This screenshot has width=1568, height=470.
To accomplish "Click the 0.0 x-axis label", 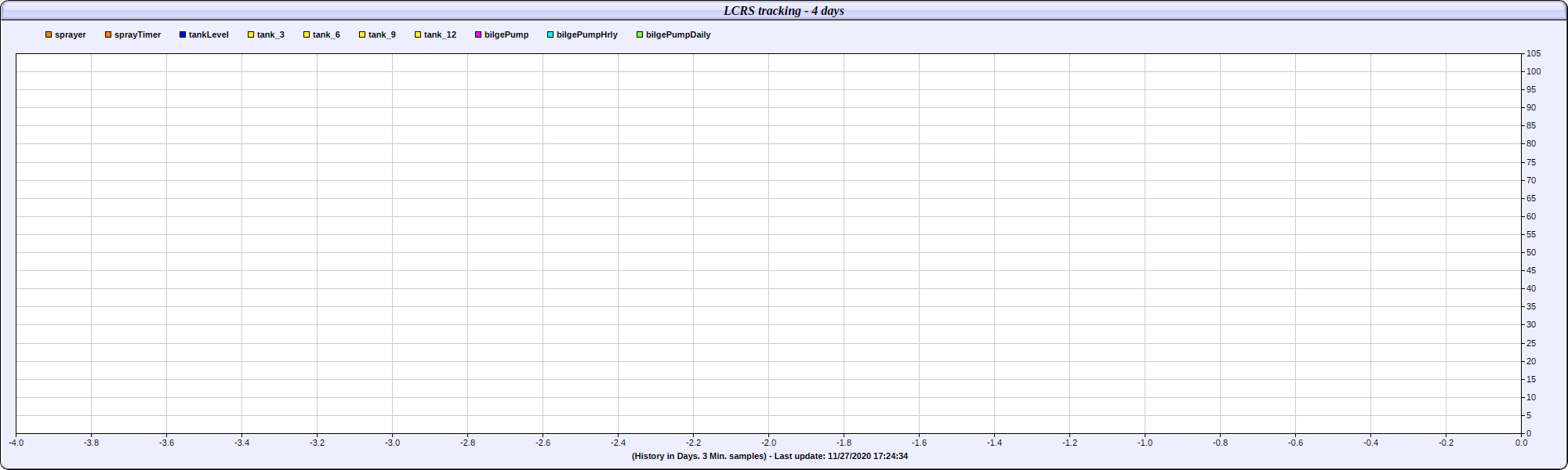I will tap(1521, 443).
